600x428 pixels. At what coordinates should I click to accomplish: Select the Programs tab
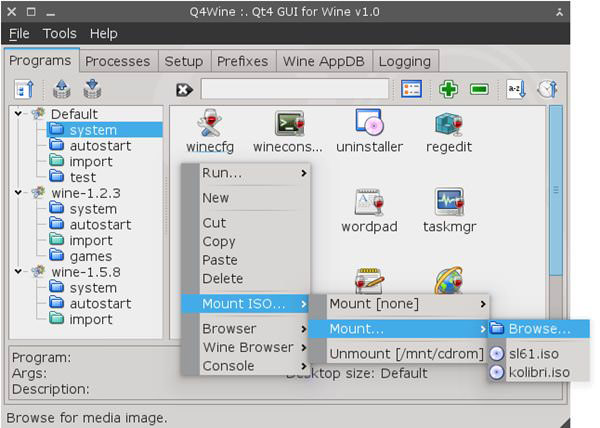coord(40,60)
